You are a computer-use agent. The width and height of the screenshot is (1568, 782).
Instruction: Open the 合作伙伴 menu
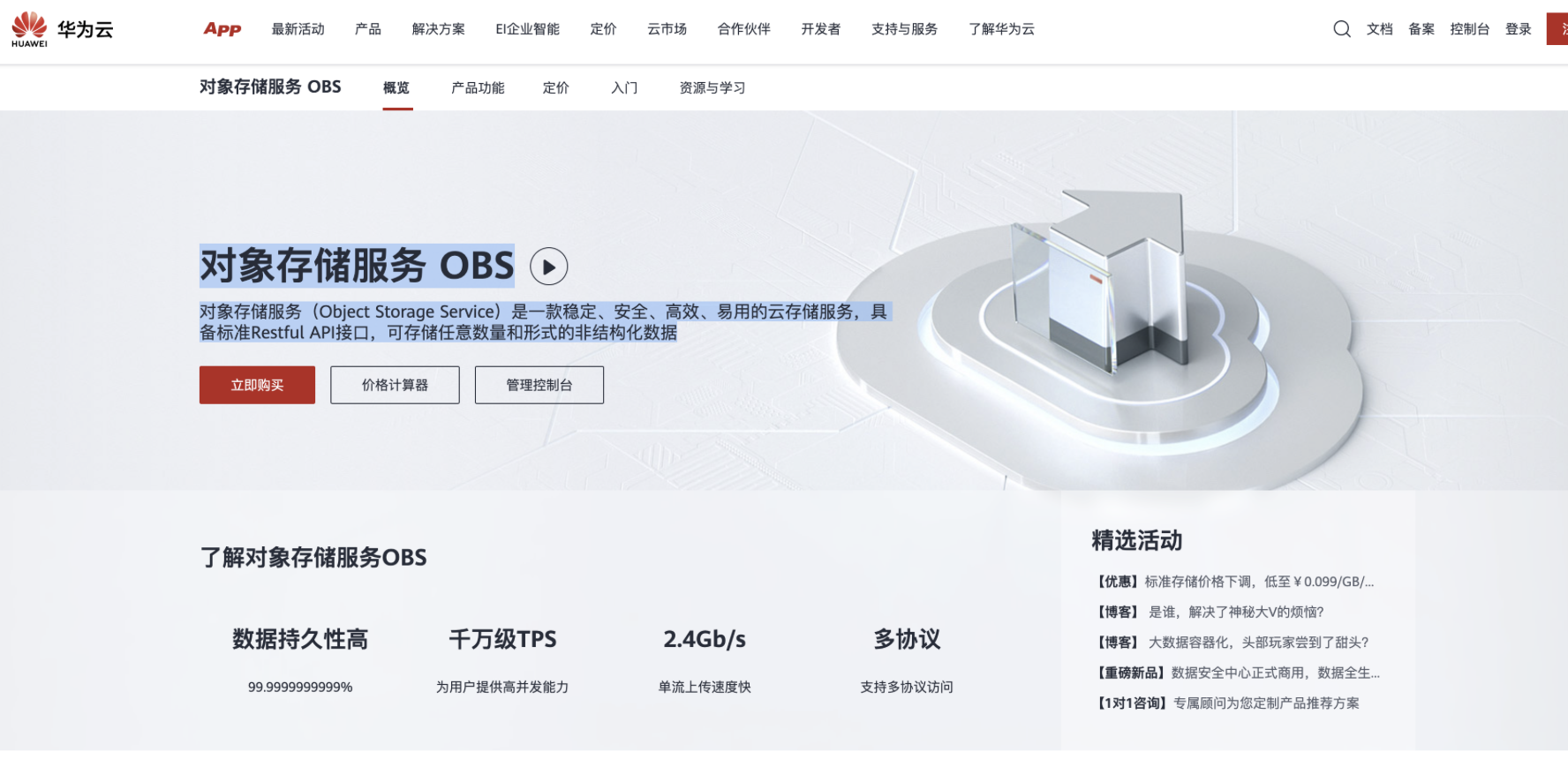(744, 29)
